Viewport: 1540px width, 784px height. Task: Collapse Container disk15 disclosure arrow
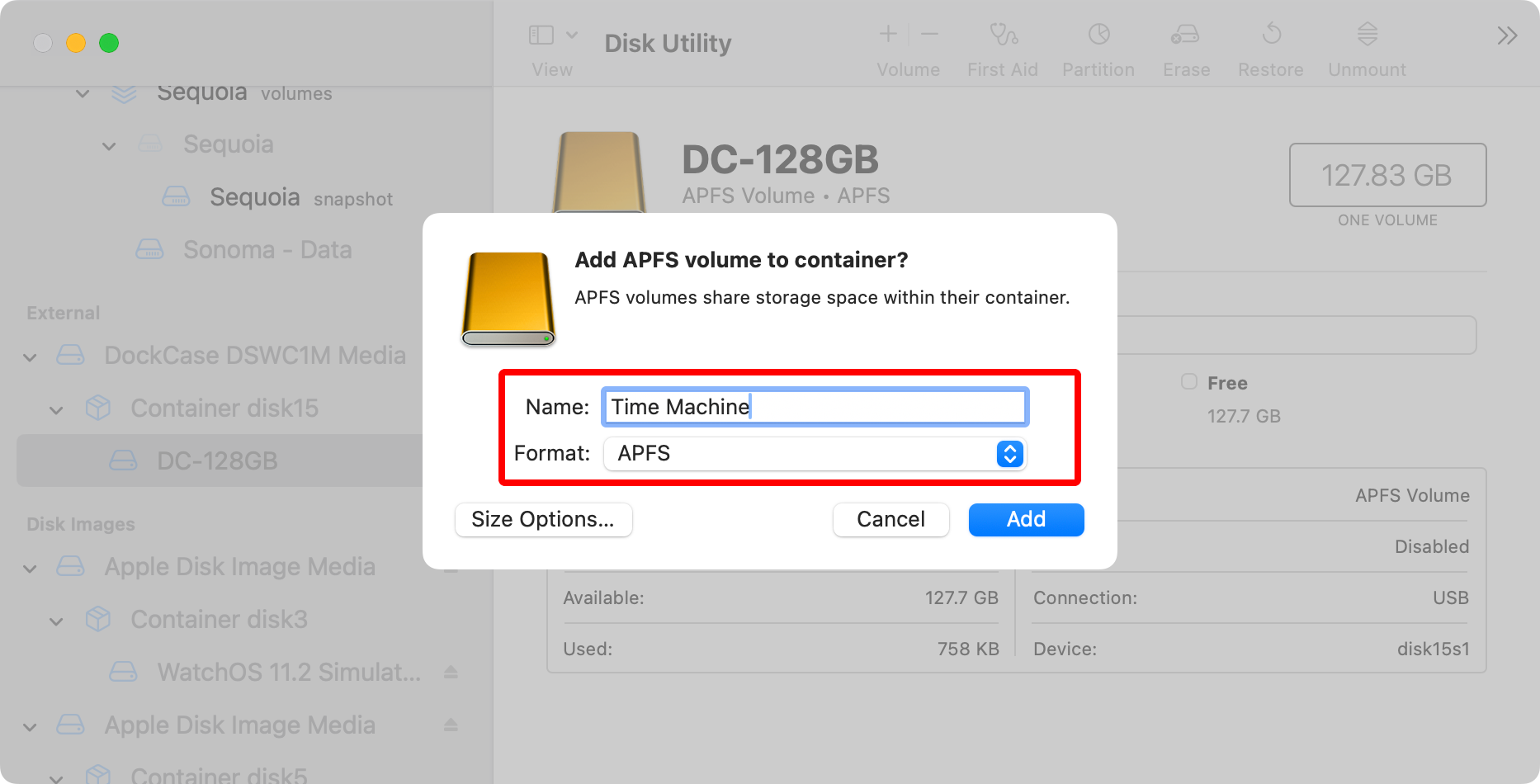coord(56,410)
